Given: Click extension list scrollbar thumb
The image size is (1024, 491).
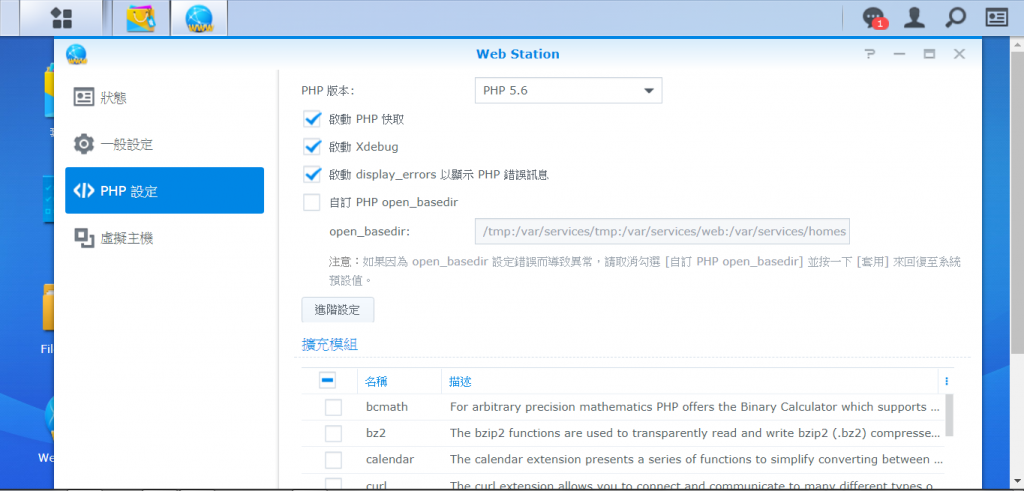Looking at the screenshot, I should [x=949, y=415].
